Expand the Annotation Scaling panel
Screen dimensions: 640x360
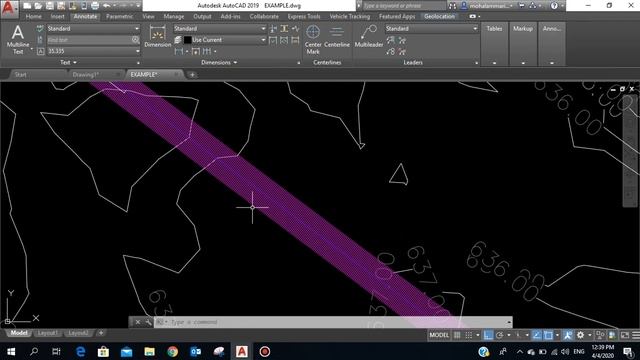(552, 44)
